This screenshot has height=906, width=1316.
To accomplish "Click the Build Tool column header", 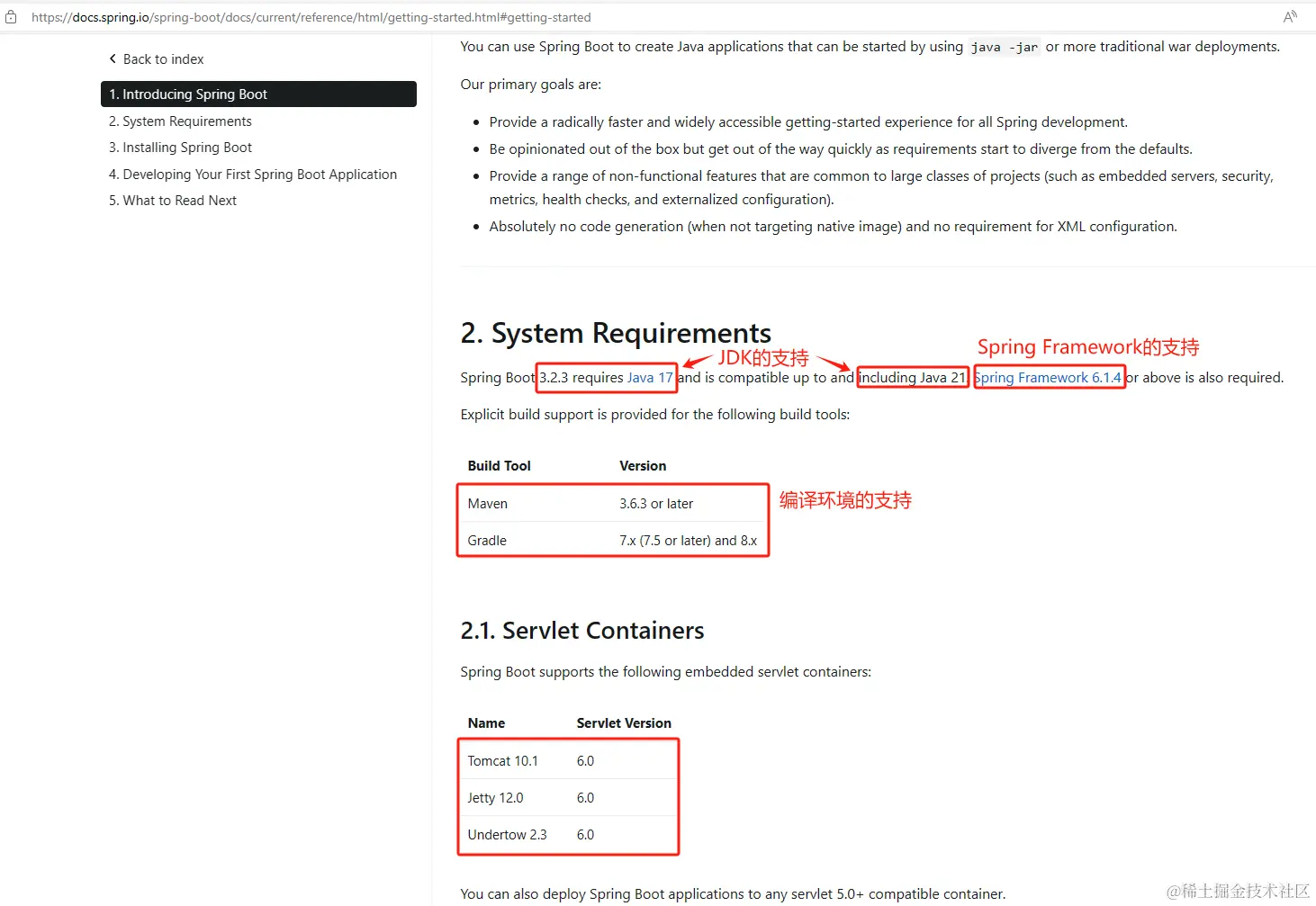I will [x=500, y=466].
